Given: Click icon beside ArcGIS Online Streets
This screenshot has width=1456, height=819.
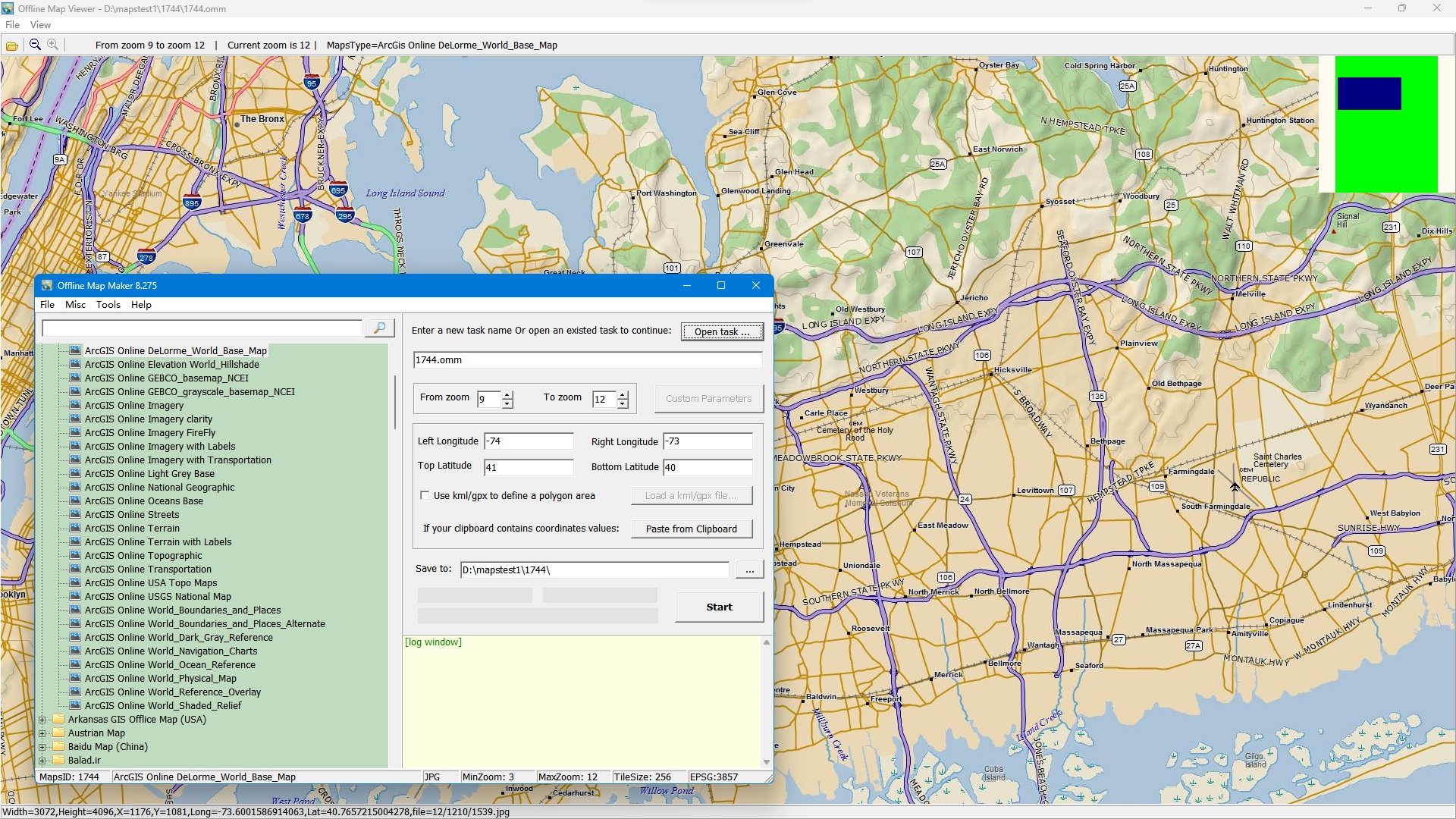Looking at the screenshot, I should [75, 514].
